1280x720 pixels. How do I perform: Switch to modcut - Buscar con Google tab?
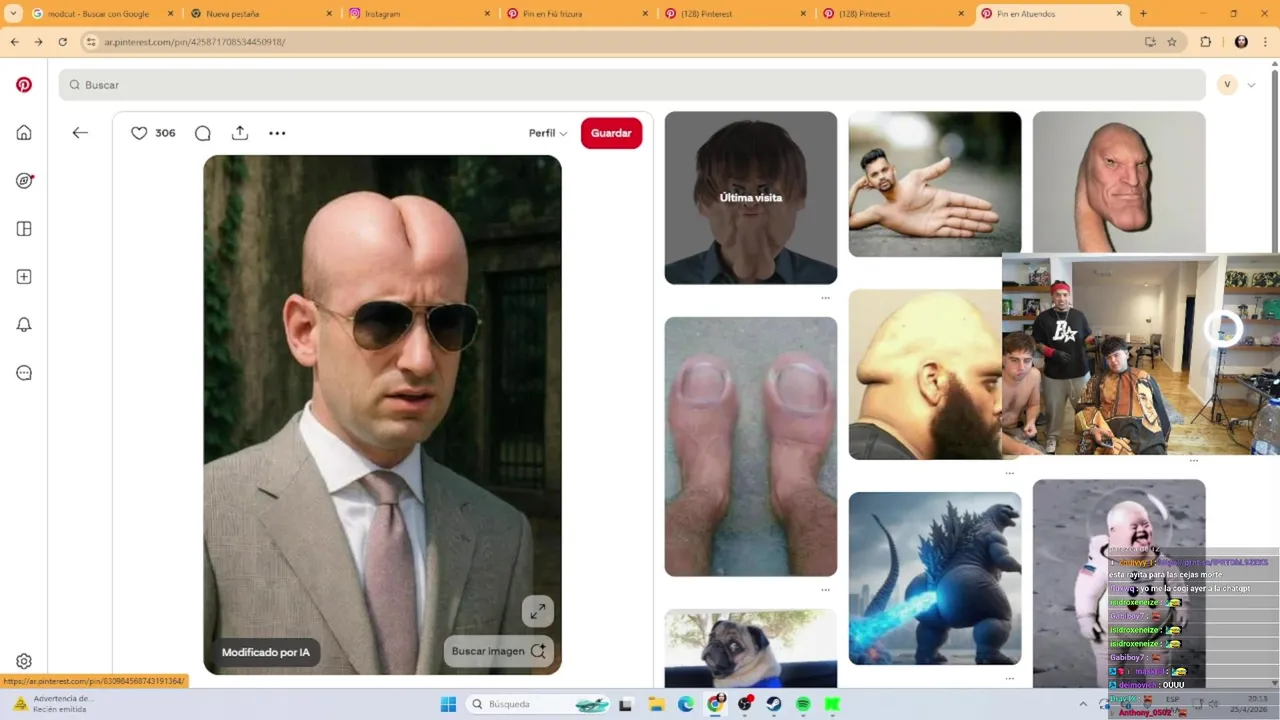click(100, 14)
